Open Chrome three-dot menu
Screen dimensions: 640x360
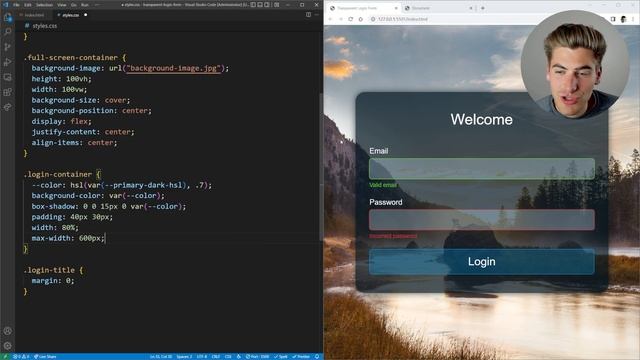coord(633,19)
